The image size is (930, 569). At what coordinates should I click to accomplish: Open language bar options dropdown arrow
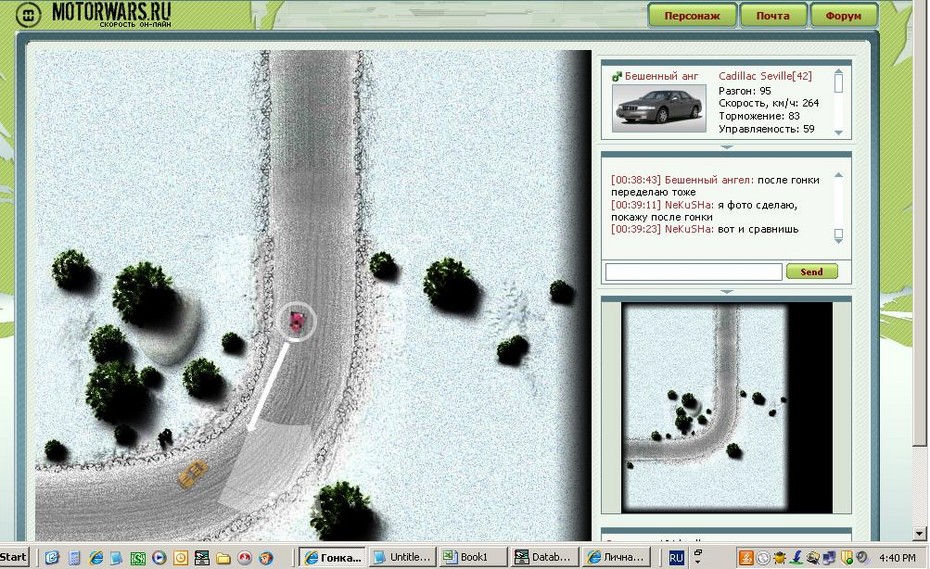click(x=698, y=562)
